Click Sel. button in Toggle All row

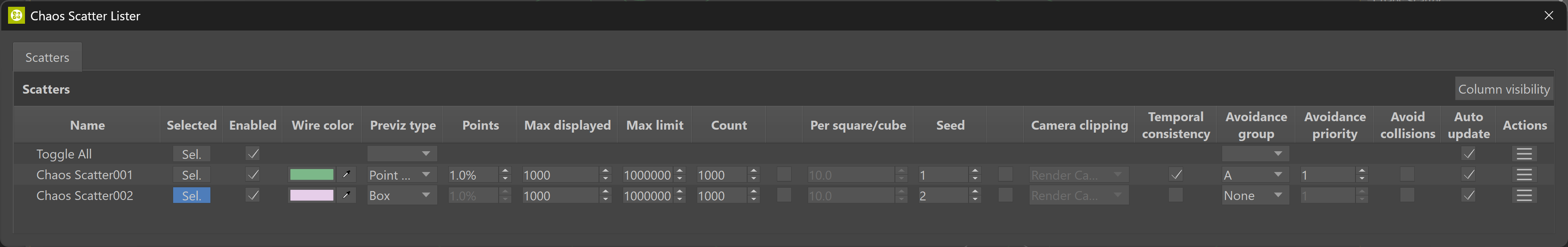point(192,154)
